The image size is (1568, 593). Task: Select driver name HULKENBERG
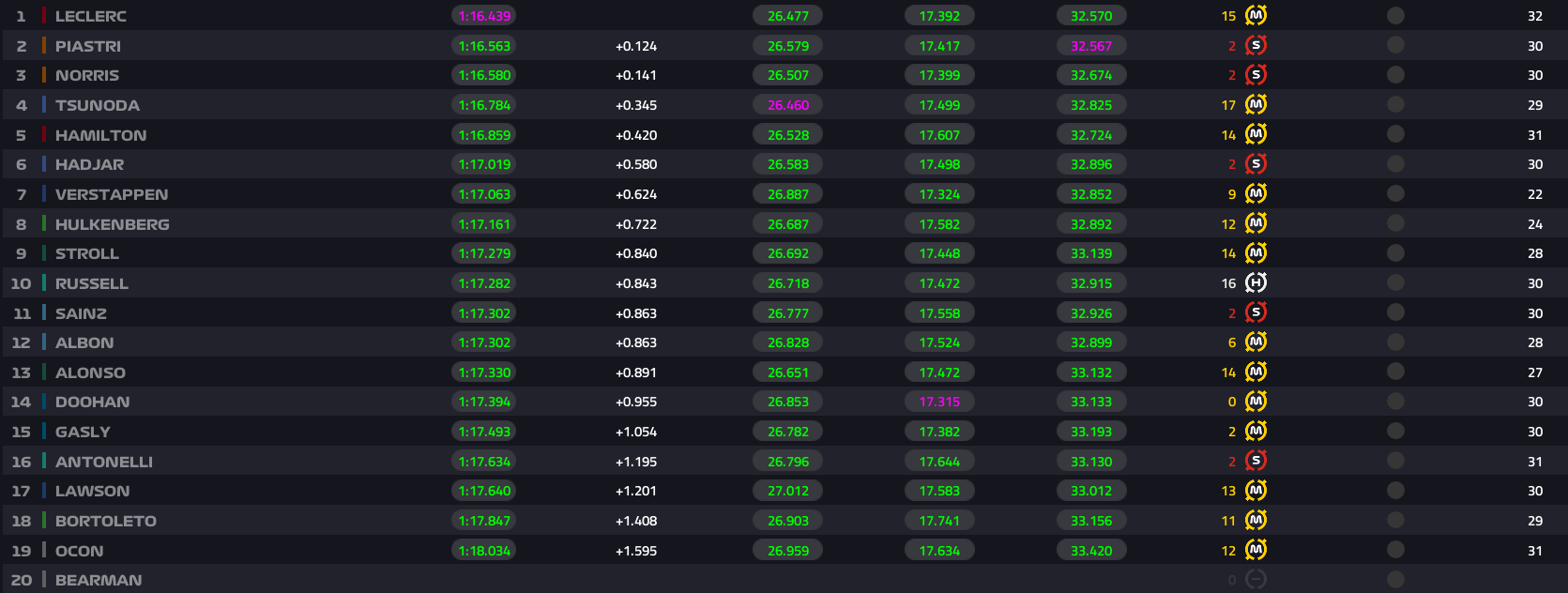113,224
